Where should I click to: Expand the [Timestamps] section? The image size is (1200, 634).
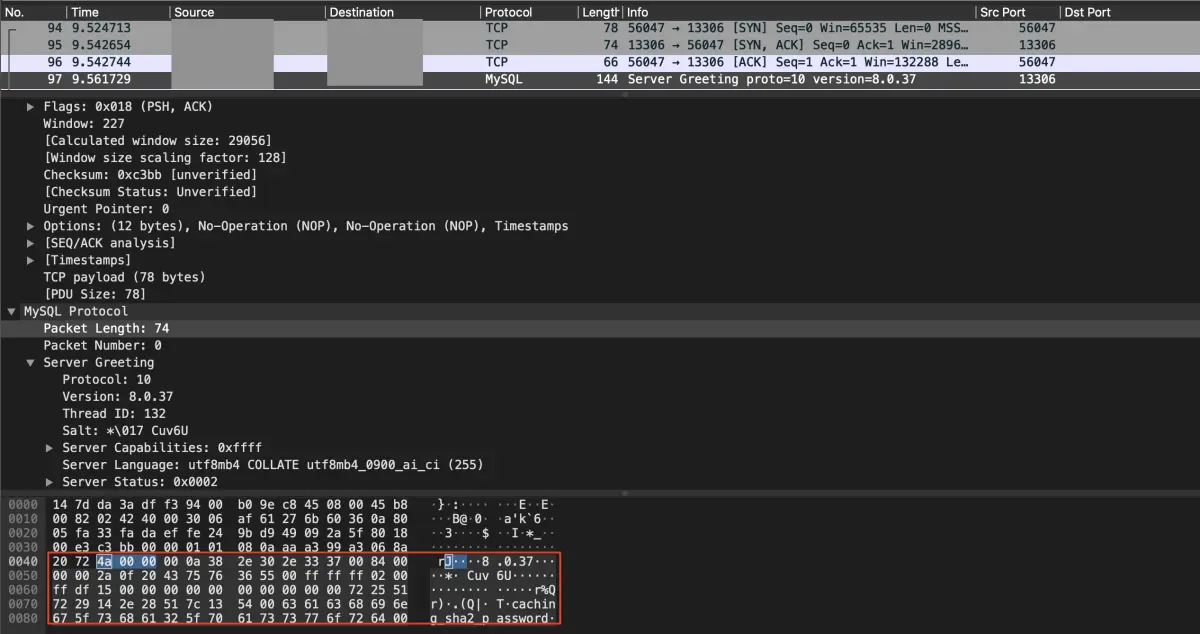pos(32,260)
